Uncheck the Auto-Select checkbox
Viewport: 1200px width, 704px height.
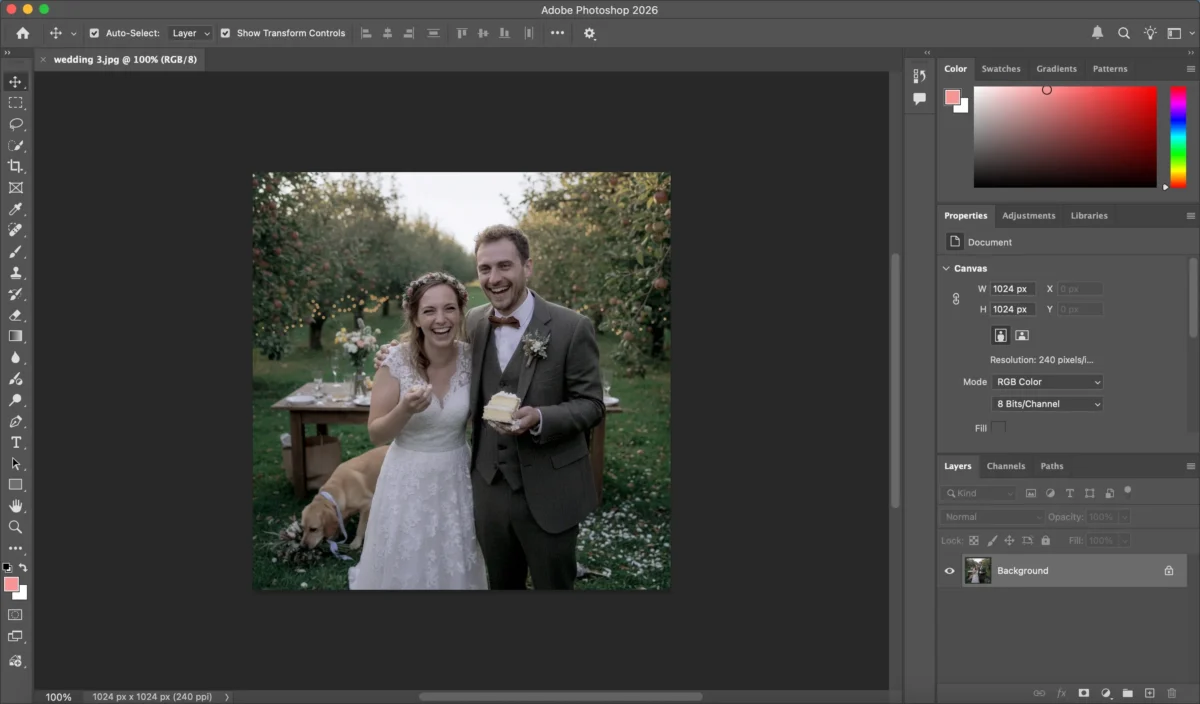click(94, 33)
